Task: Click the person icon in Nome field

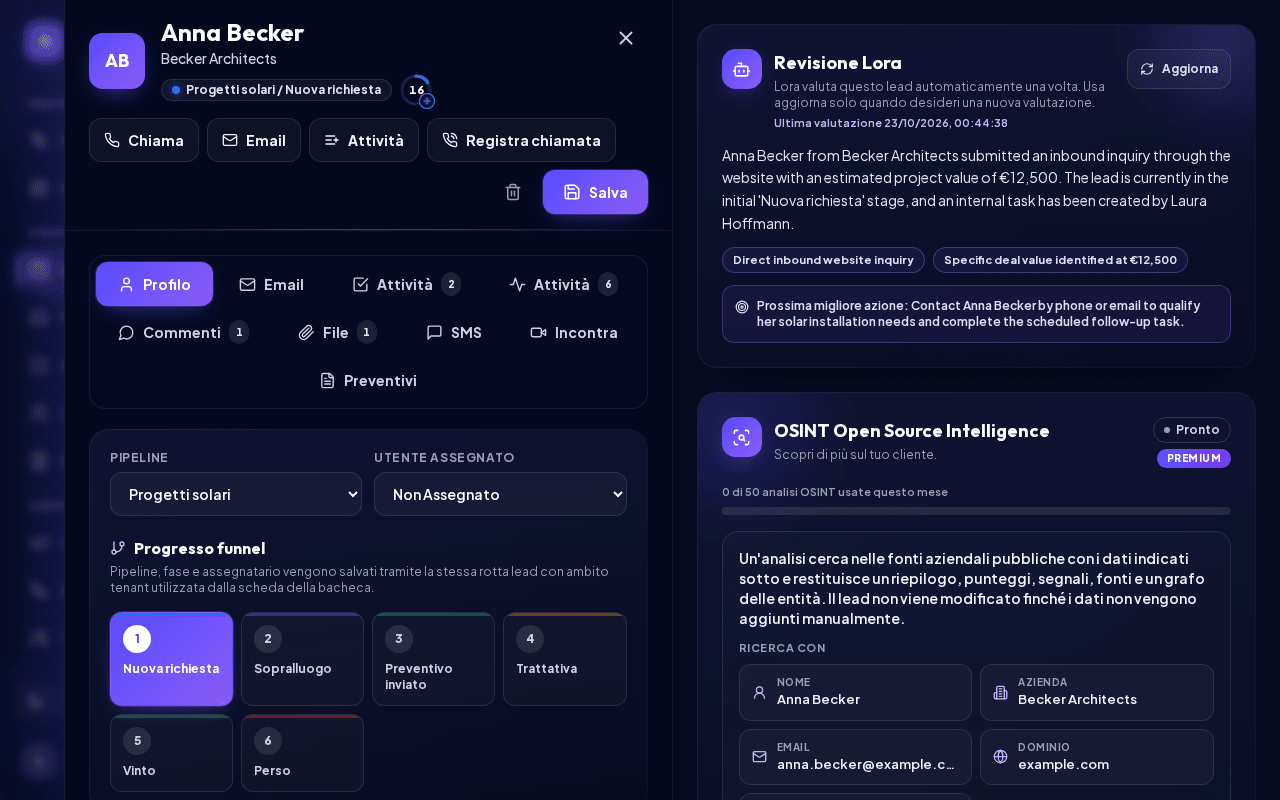Action: (760, 692)
